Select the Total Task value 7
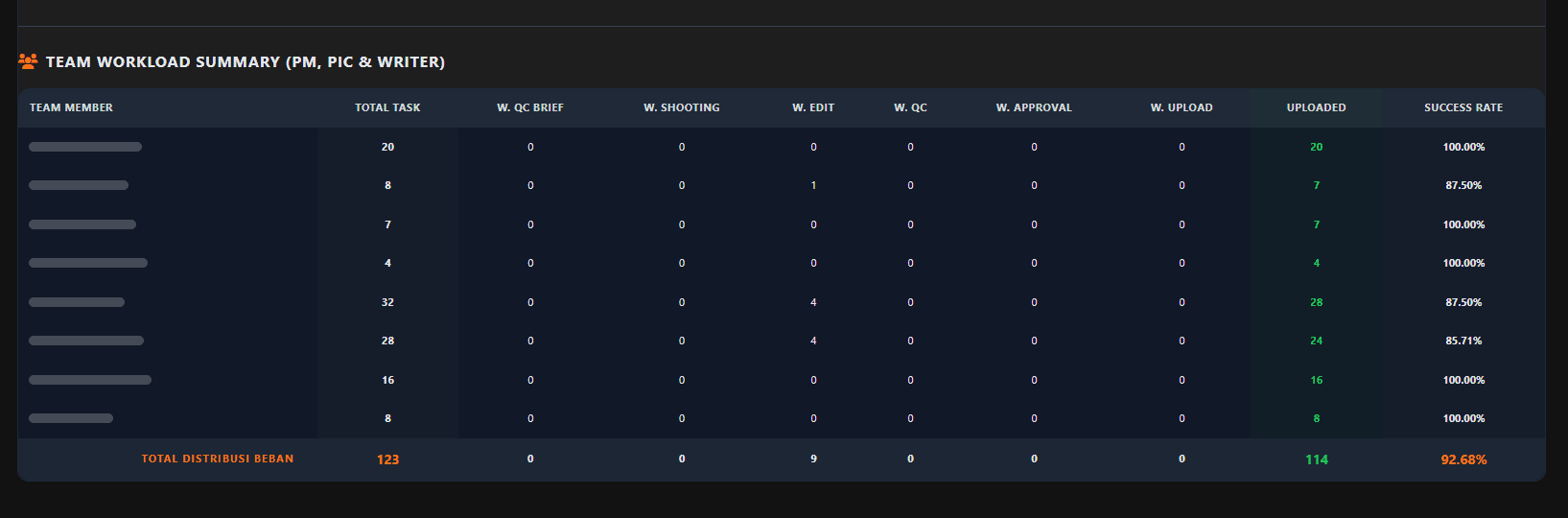 pos(387,224)
